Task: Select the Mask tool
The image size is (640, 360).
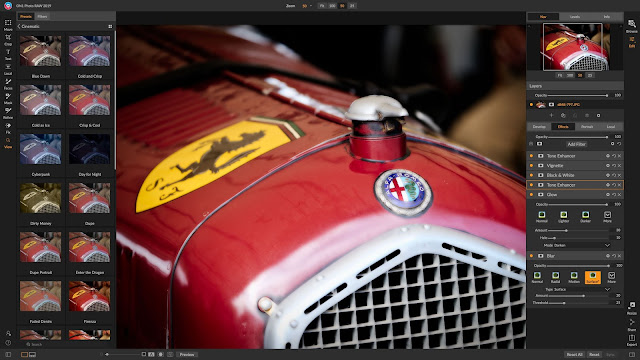Action: click(8, 98)
